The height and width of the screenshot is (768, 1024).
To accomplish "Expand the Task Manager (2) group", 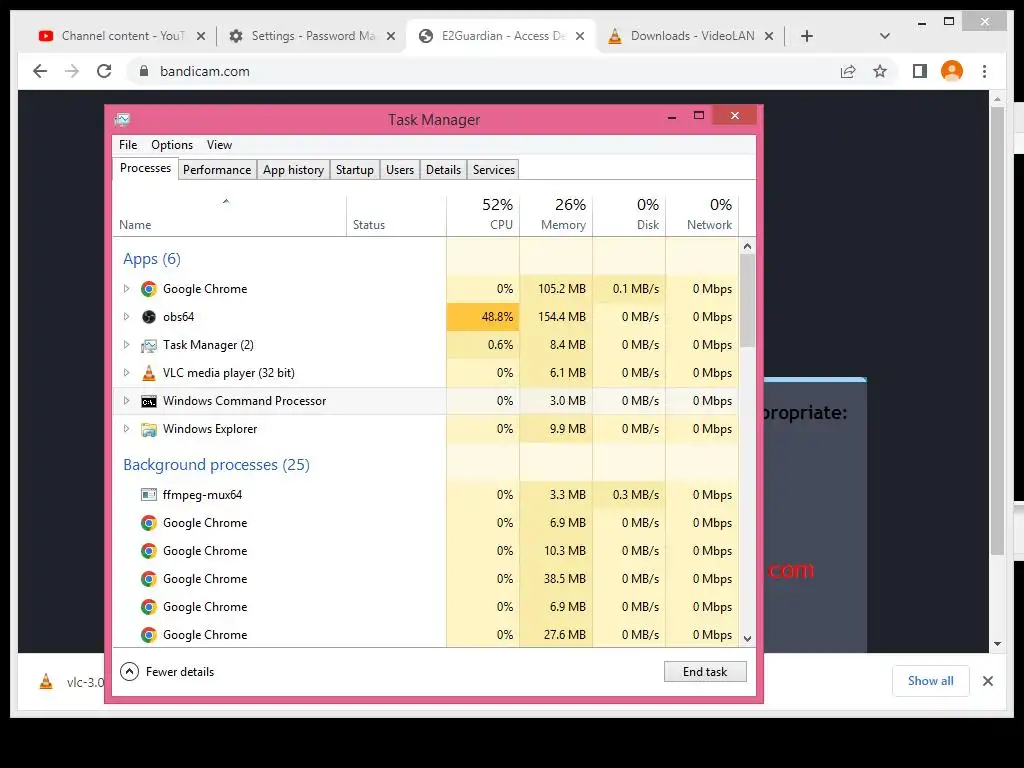I will coord(126,345).
